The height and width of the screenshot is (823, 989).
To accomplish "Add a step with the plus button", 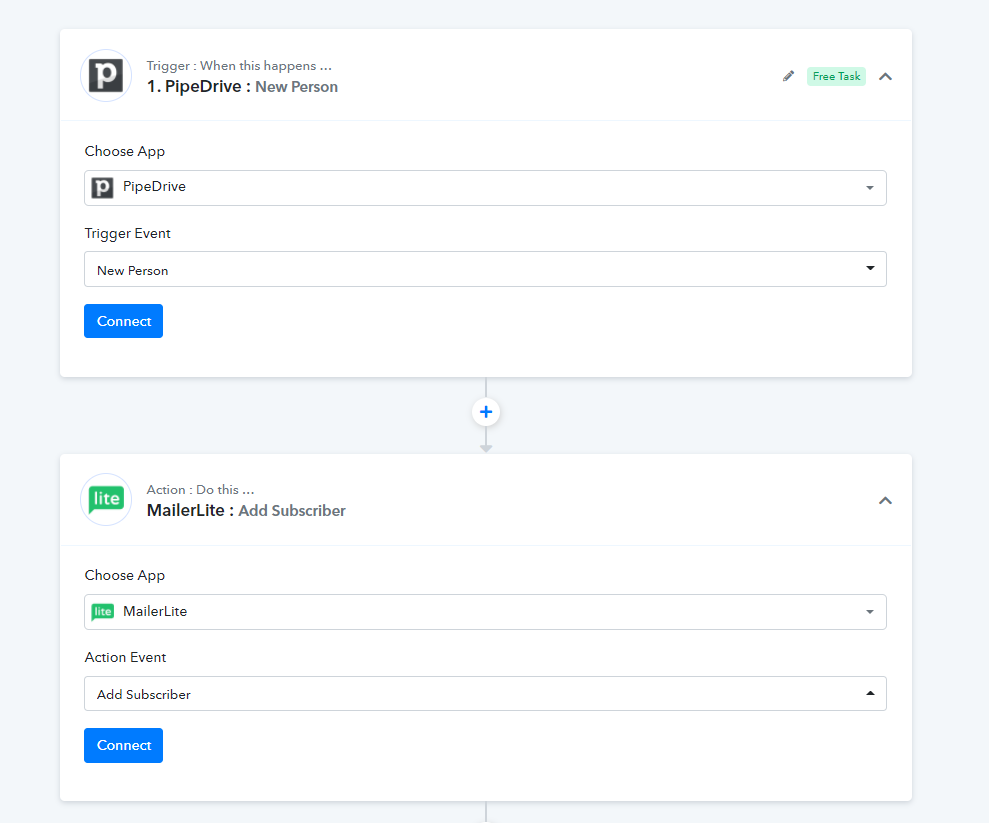I will [x=486, y=412].
